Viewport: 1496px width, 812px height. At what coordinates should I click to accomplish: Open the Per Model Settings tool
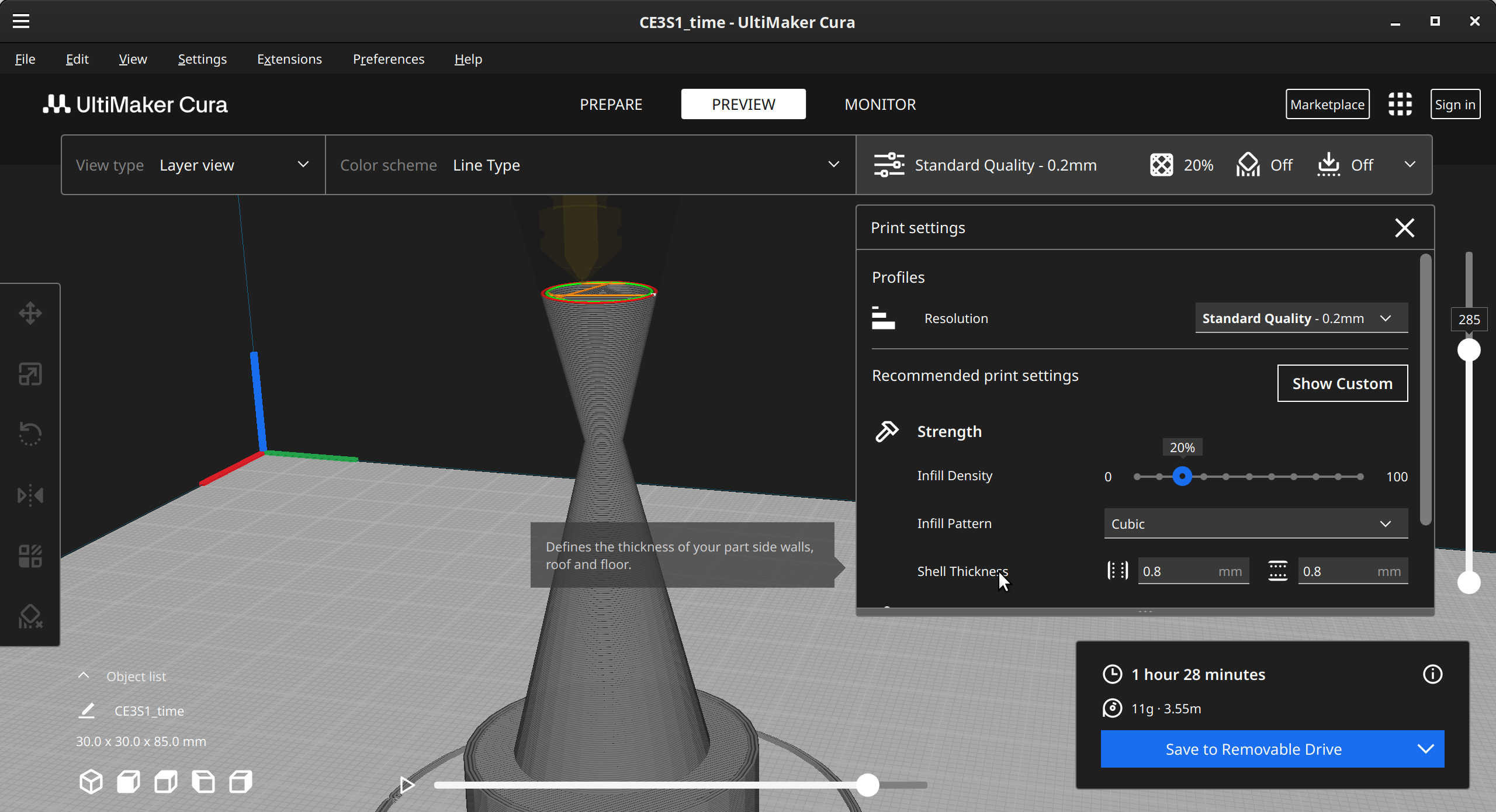coord(30,556)
